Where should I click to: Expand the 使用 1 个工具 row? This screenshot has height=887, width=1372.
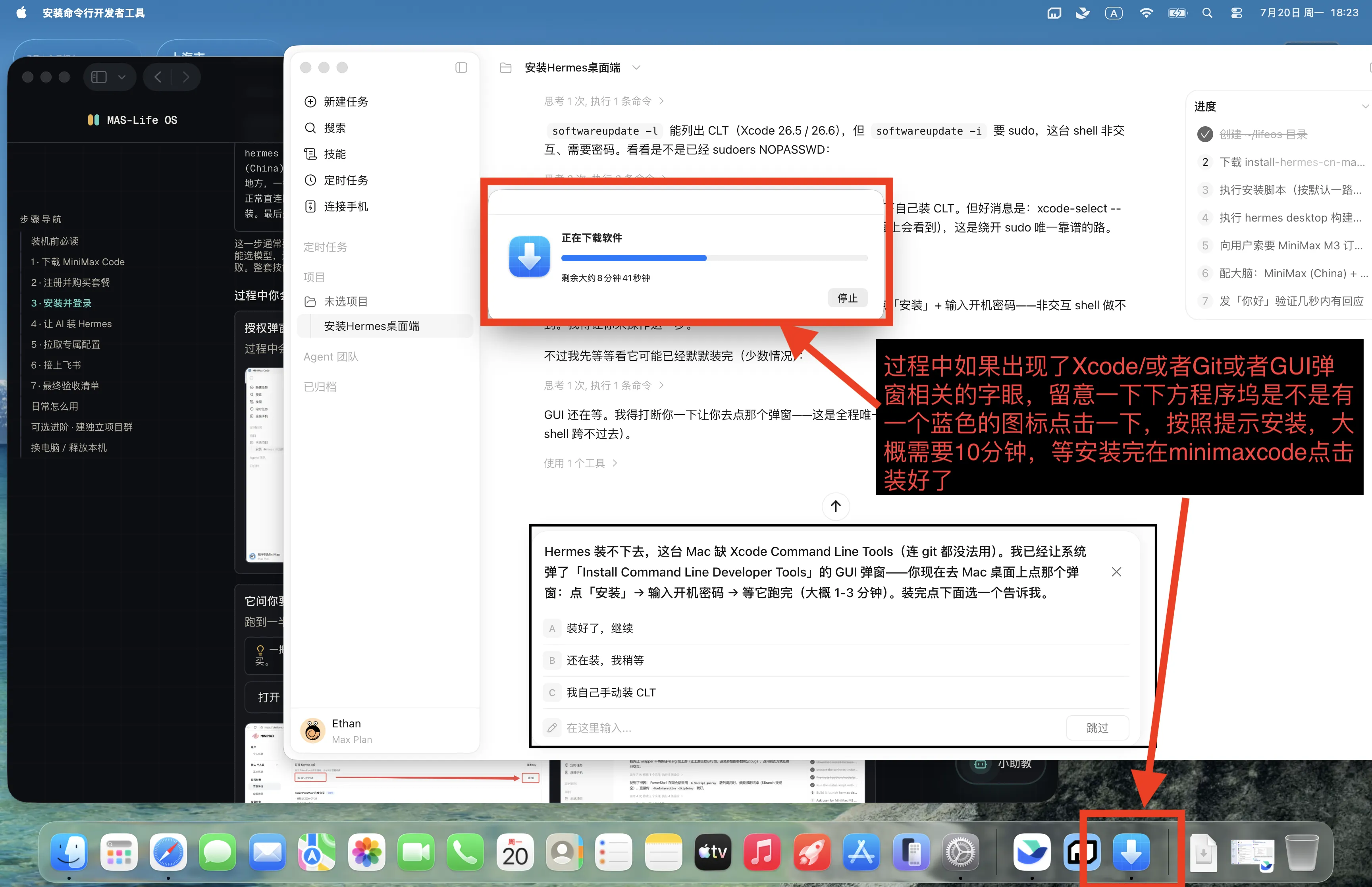[580, 463]
